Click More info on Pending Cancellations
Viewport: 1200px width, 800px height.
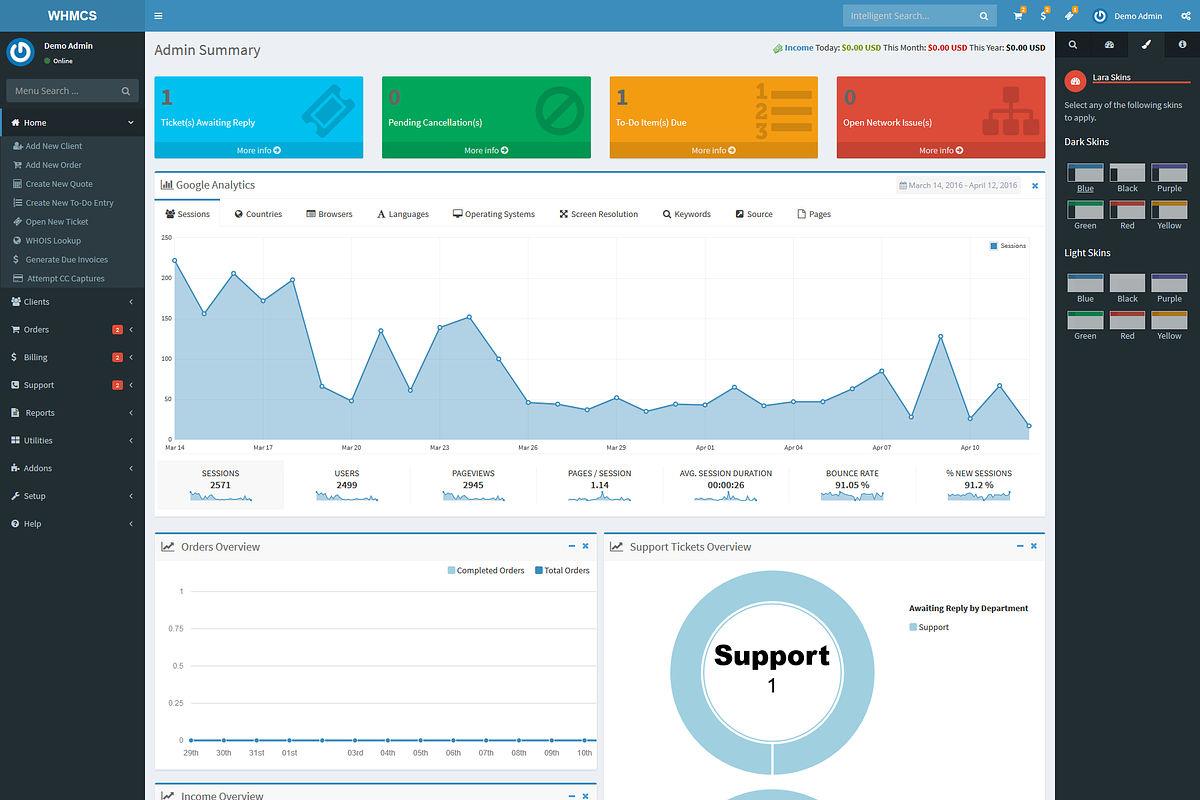(486, 150)
